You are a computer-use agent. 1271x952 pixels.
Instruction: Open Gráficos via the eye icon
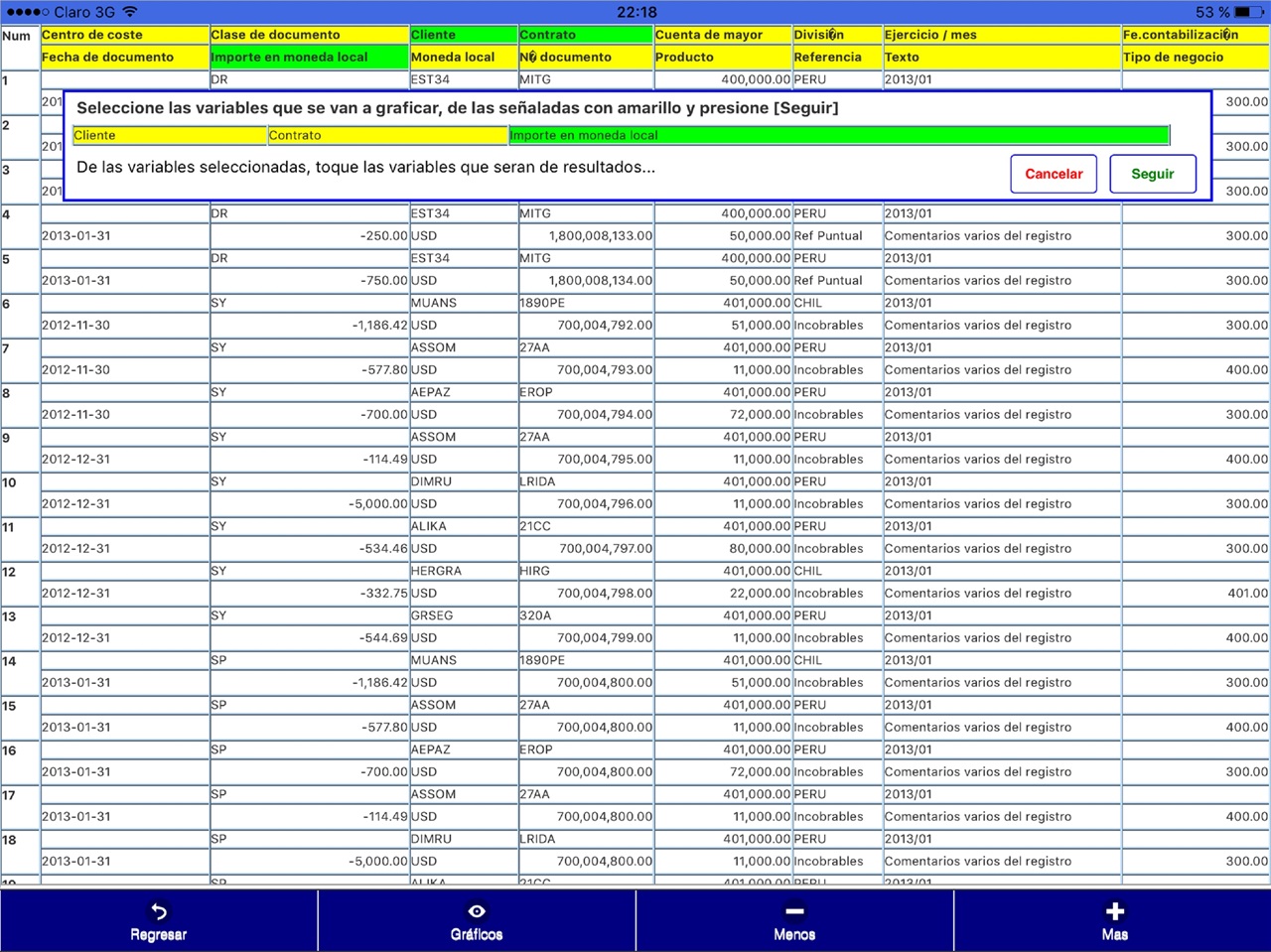477,911
